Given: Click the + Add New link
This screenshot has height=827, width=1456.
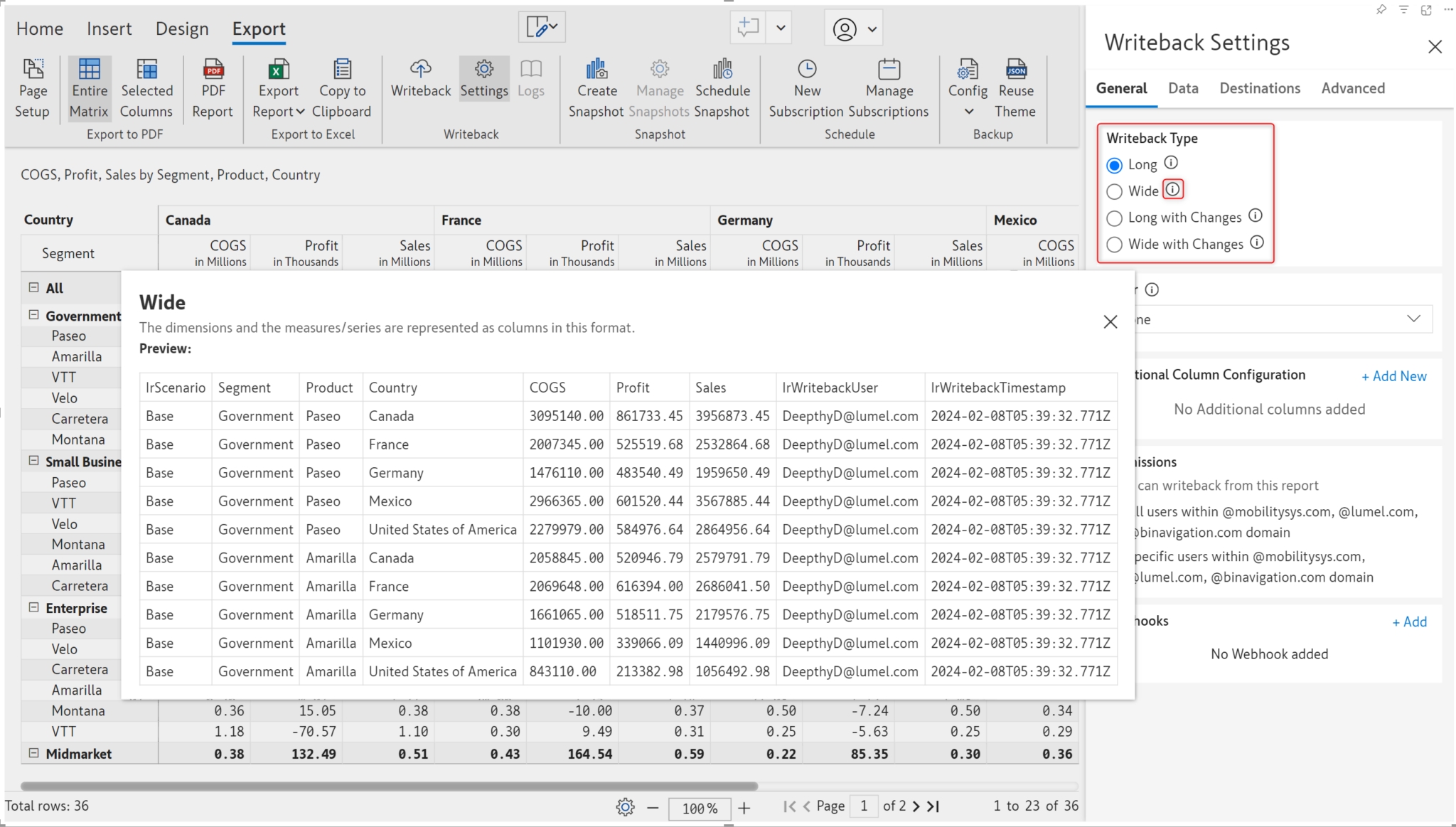Looking at the screenshot, I should tap(1393, 376).
